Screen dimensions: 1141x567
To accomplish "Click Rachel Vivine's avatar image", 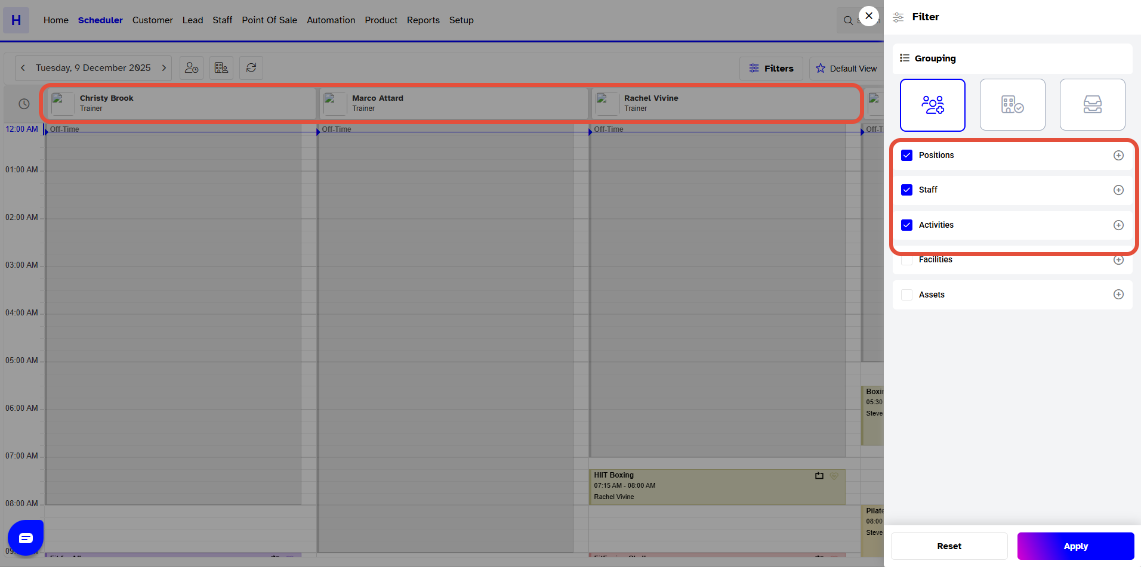I will pyautogui.click(x=608, y=104).
